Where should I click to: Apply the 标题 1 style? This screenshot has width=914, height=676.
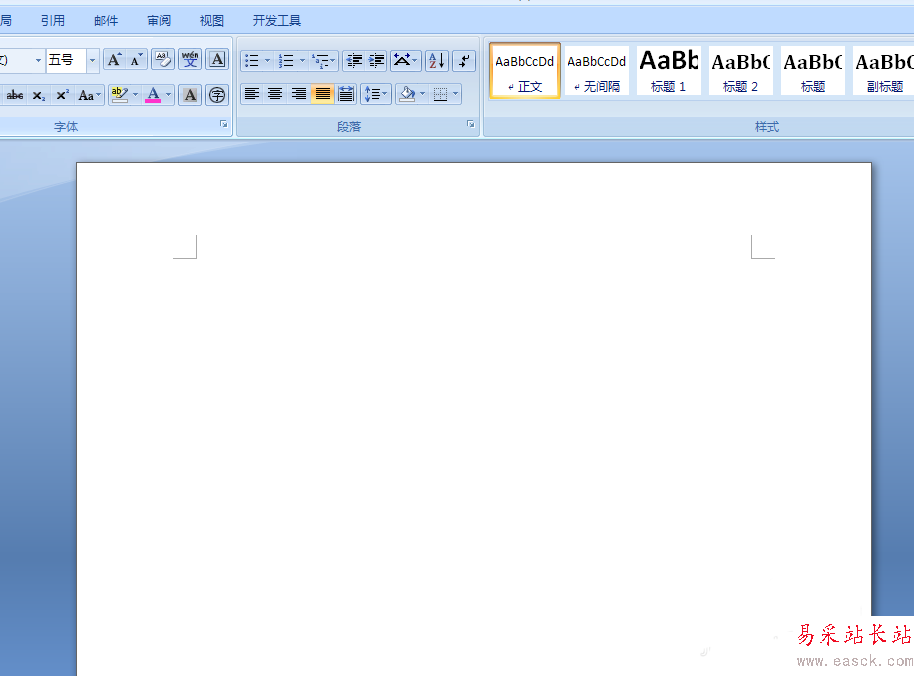(x=669, y=71)
